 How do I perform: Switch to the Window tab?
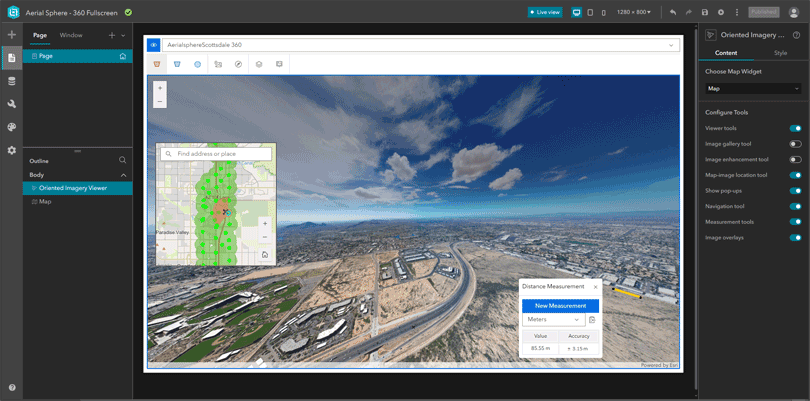pos(71,36)
